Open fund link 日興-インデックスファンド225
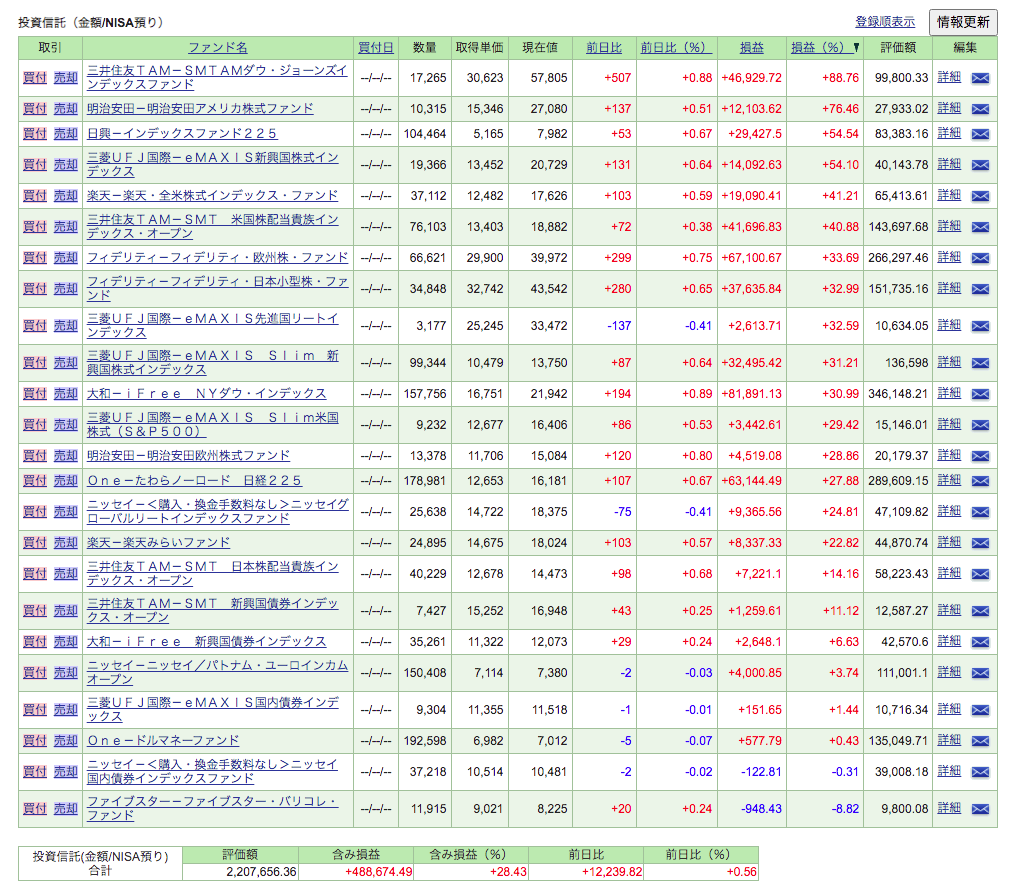The image size is (1015, 892). 182,133
